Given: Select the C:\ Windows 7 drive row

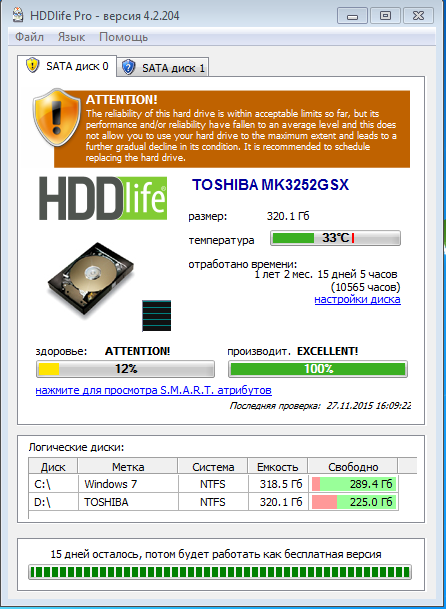Looking at the screenshot, I should tap(213, 484).
